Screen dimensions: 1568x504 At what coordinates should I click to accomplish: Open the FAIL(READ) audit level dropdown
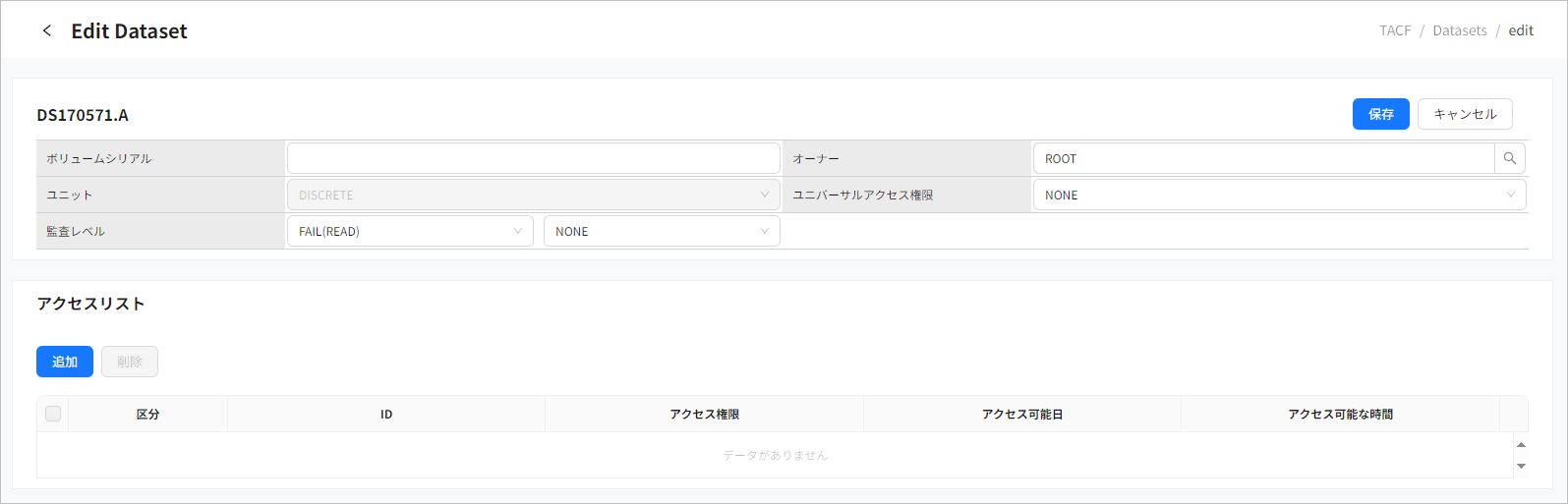[x=410, y=231]
